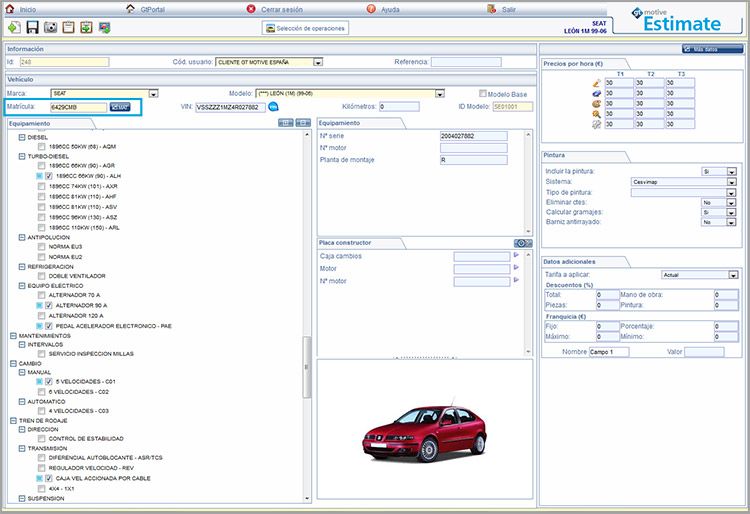Click arrow icon beside Placa constructor Nº motor
The width and height of the screenshot is (750, 514).
(x=516, y=280)
